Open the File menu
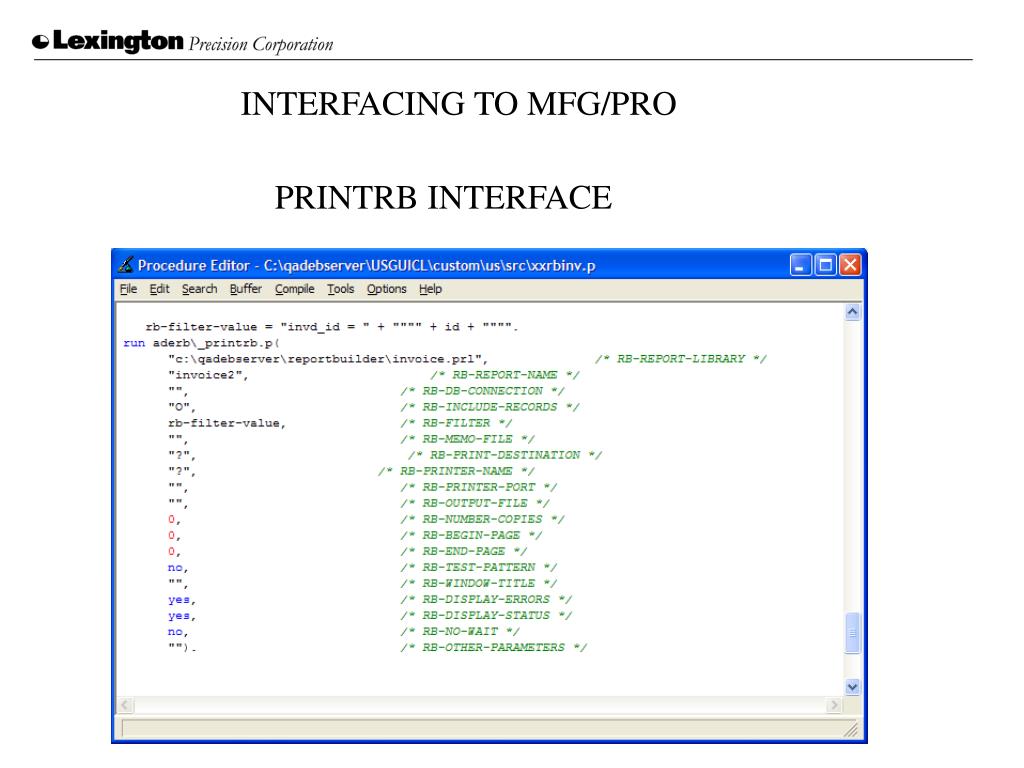Viewport: 1024px width, 768px height. [x=128, y=289]
